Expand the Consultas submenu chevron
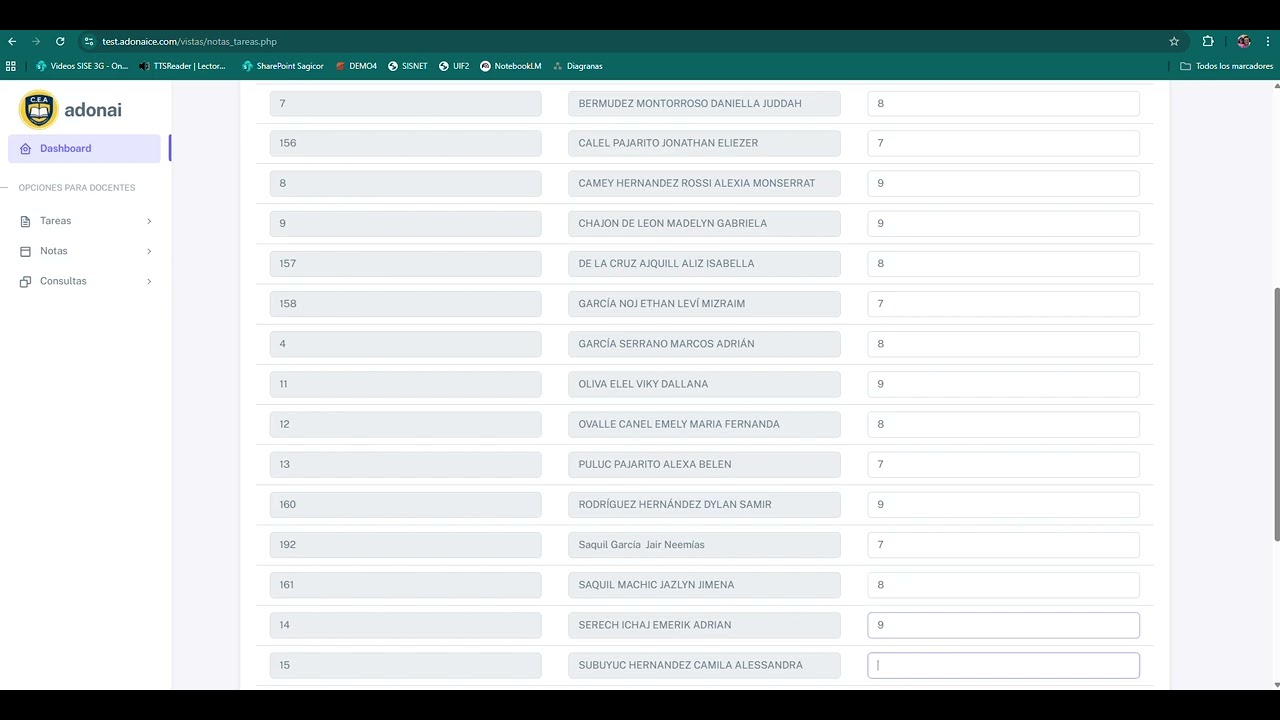This screenshot has width=1280, height=720. click(149, 281)
